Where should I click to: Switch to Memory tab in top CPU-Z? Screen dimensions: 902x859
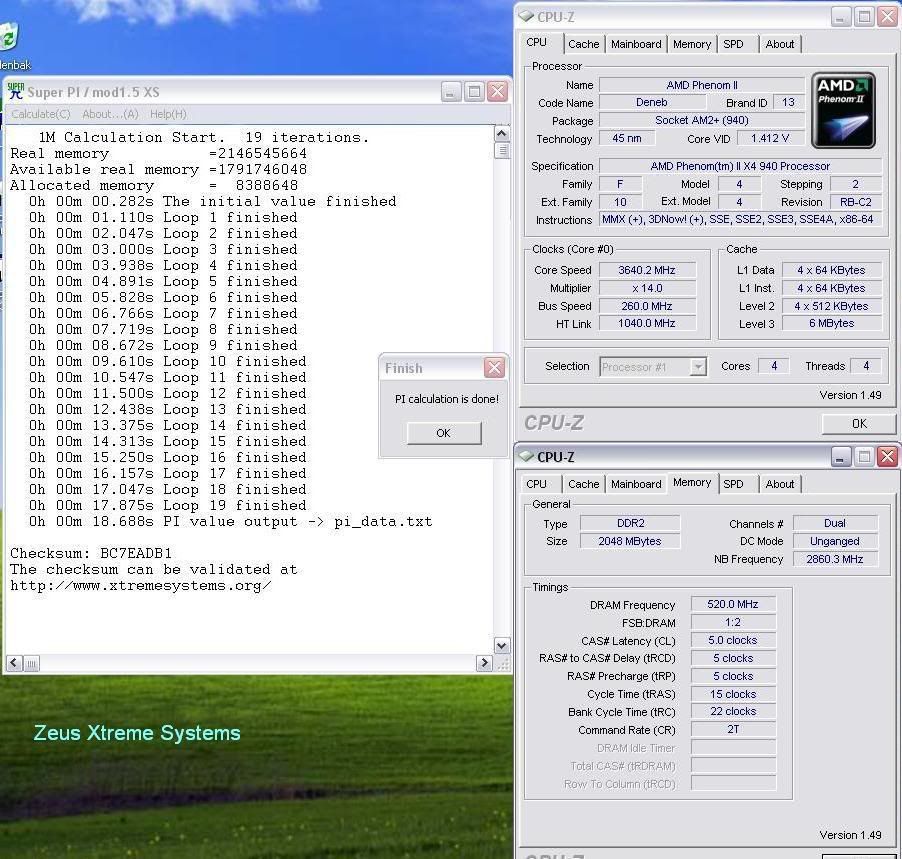coord(691,44)
